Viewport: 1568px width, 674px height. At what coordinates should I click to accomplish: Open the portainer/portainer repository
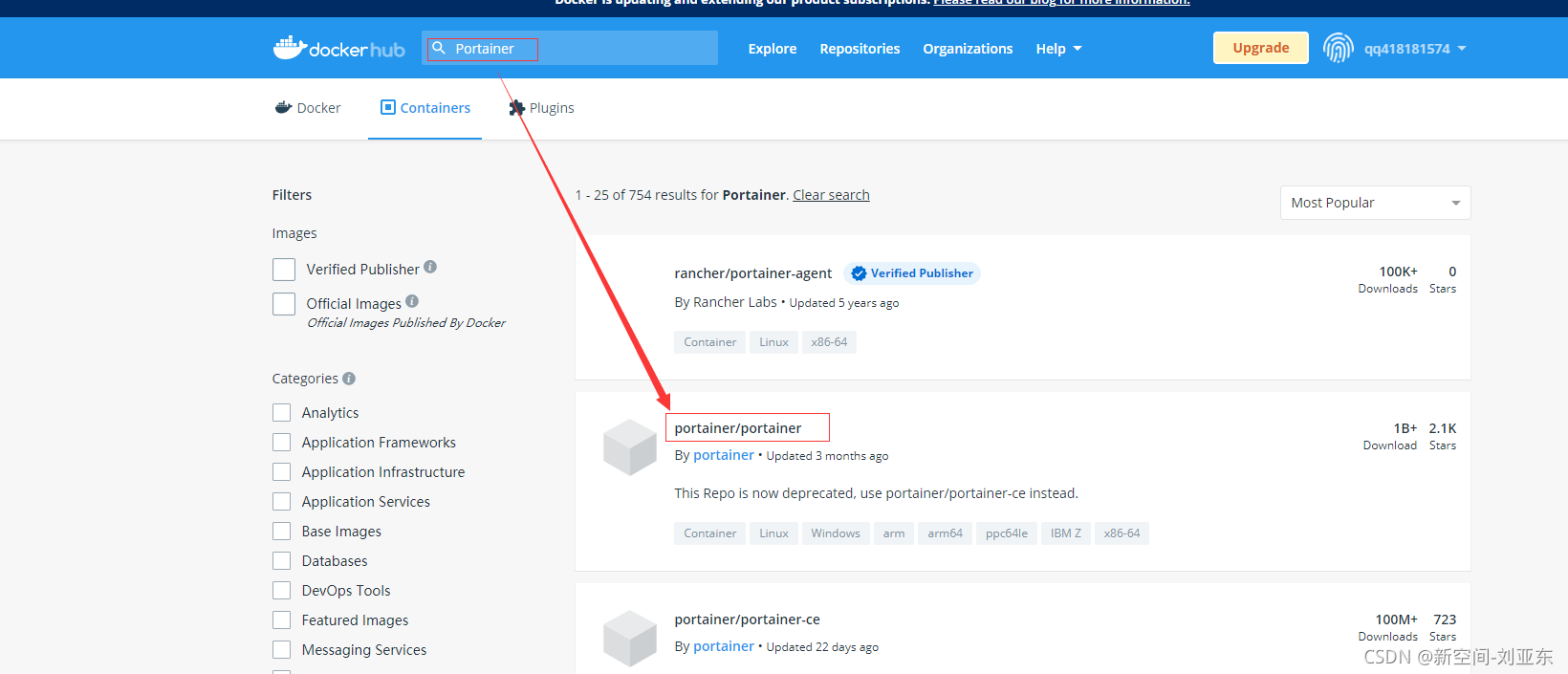point(738,428)
